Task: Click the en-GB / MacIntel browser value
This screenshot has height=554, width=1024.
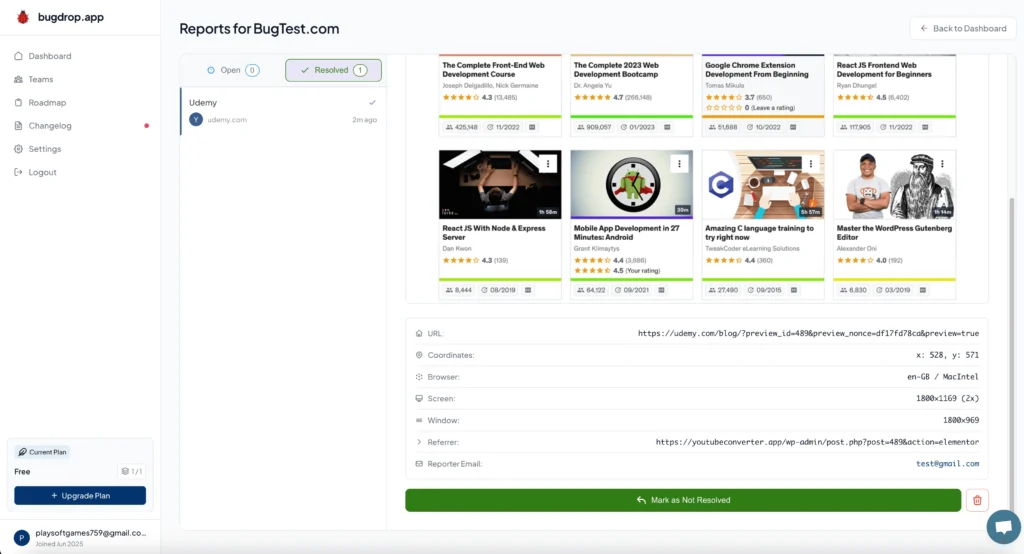Action: tap(943, 377)
